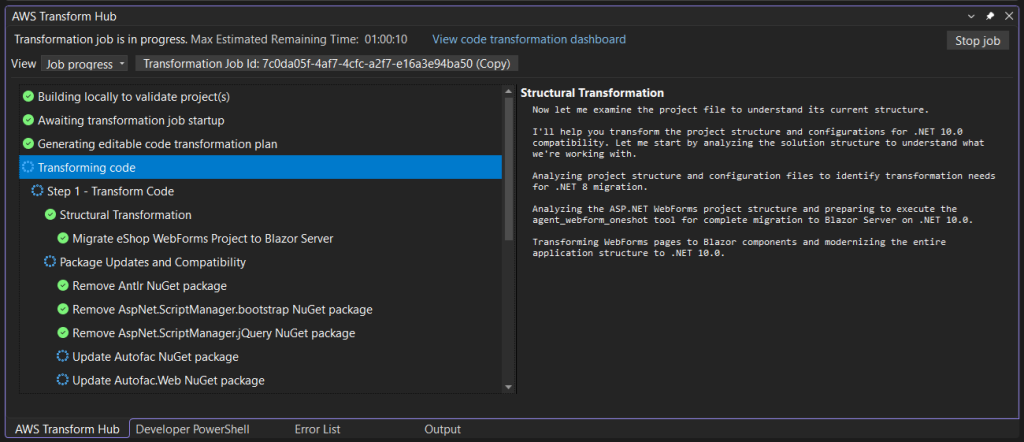Image resolution: width=1024 pixels, height=442 pixels.
Task: Select Step 1 - Transform Code row
Action: (x=261, y=191)
